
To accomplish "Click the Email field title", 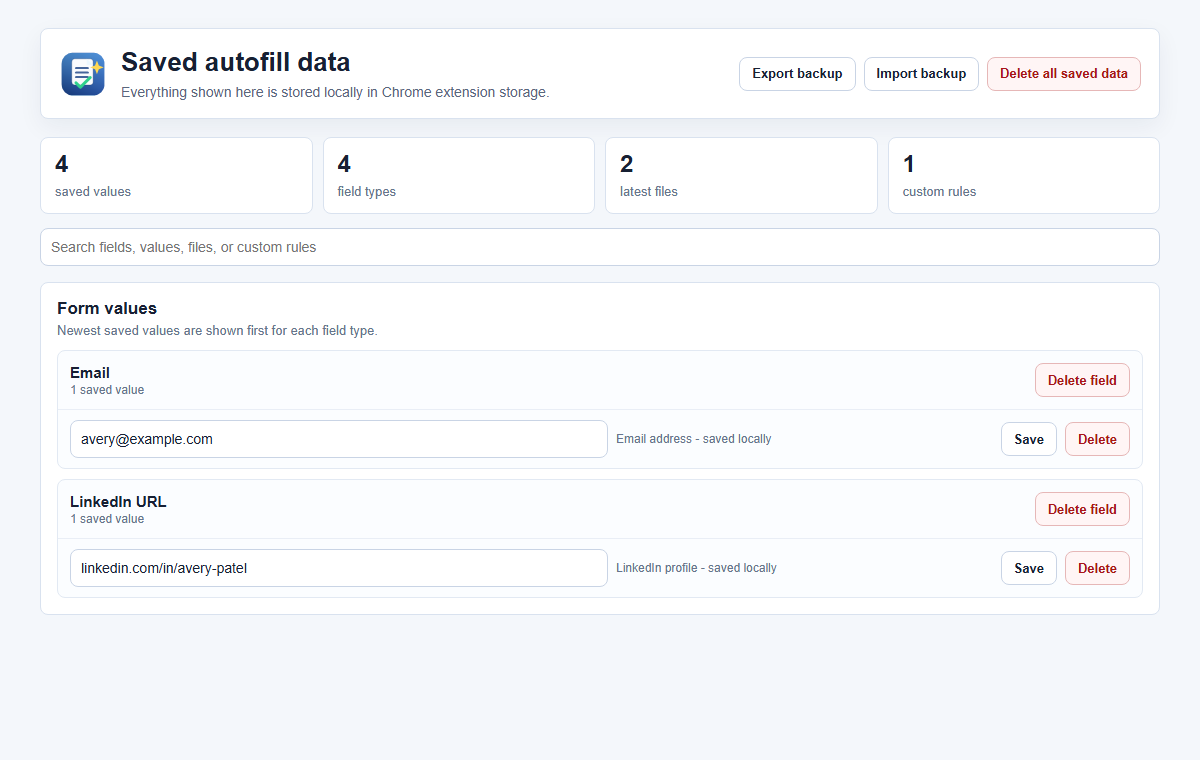I will tap(90, 373).
